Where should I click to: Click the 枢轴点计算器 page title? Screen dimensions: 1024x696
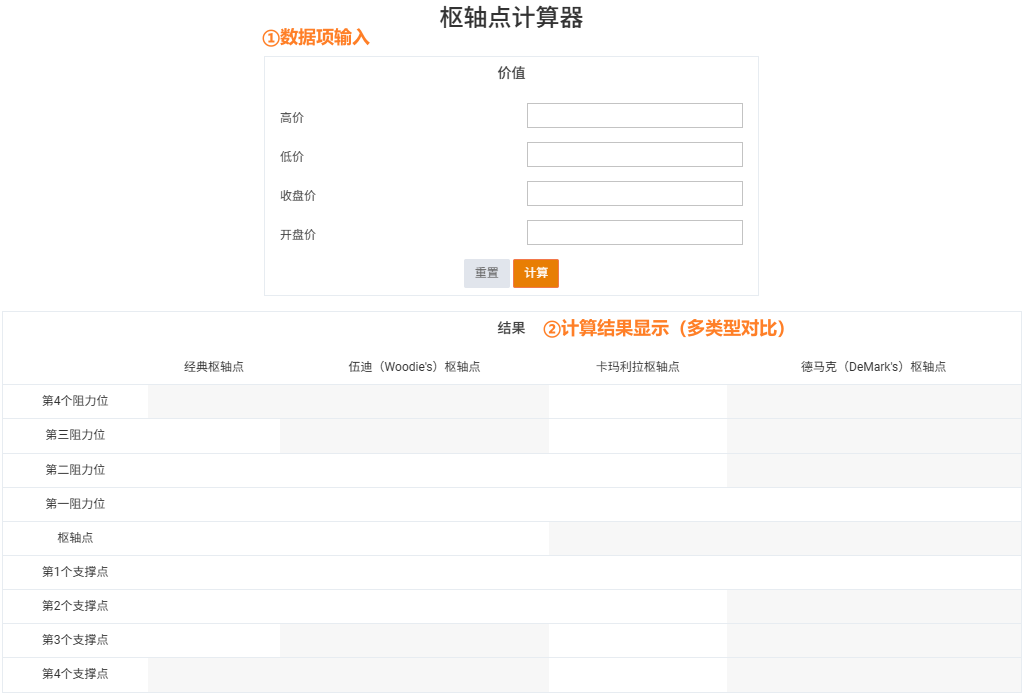coord(511,18)
